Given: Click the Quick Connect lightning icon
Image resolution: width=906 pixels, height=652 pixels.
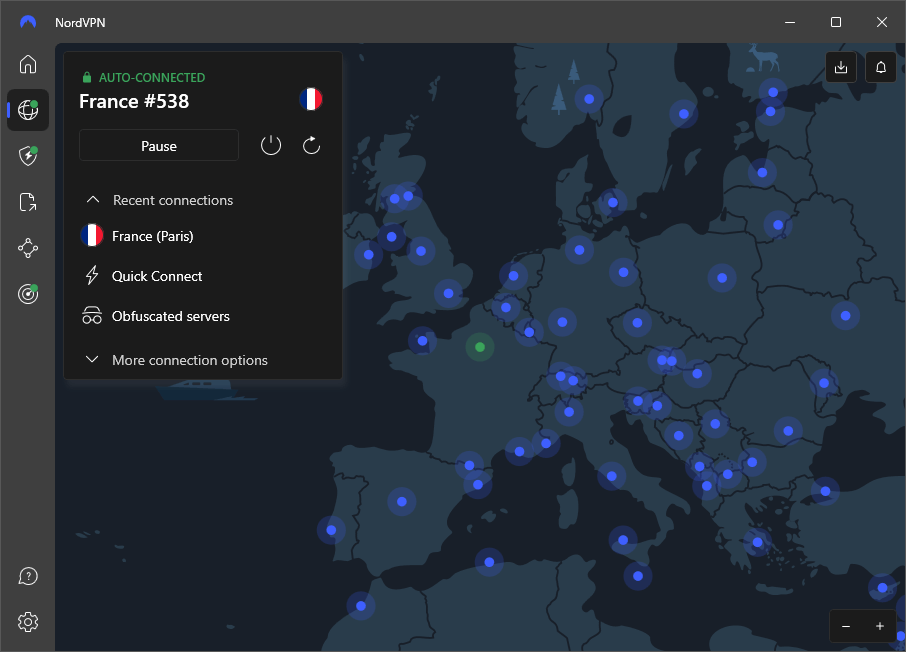Looking at the screenshot, I should coord(92,276).
